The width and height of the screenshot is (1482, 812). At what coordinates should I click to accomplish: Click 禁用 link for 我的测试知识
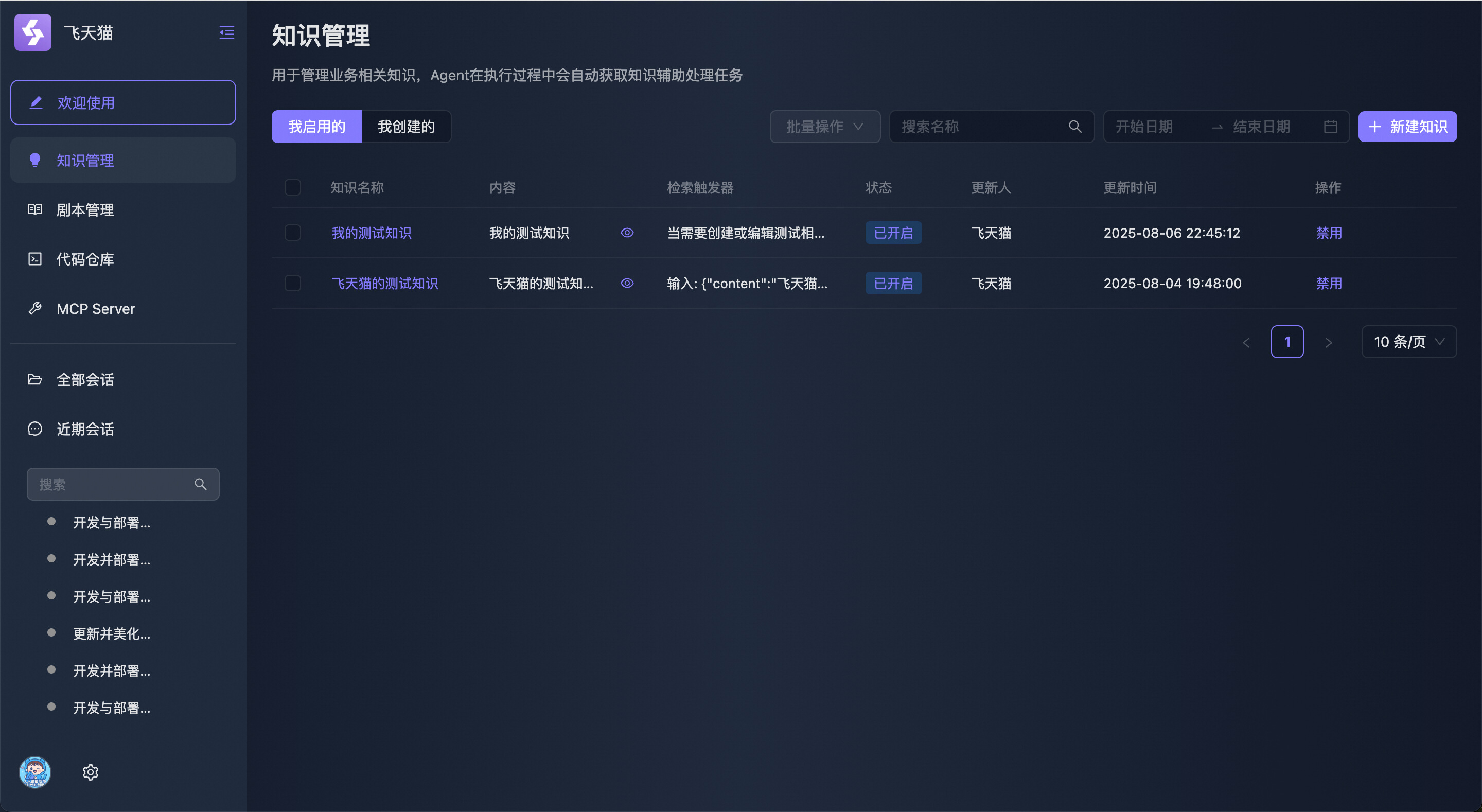pyautogui.click(x=1329, y=233)
